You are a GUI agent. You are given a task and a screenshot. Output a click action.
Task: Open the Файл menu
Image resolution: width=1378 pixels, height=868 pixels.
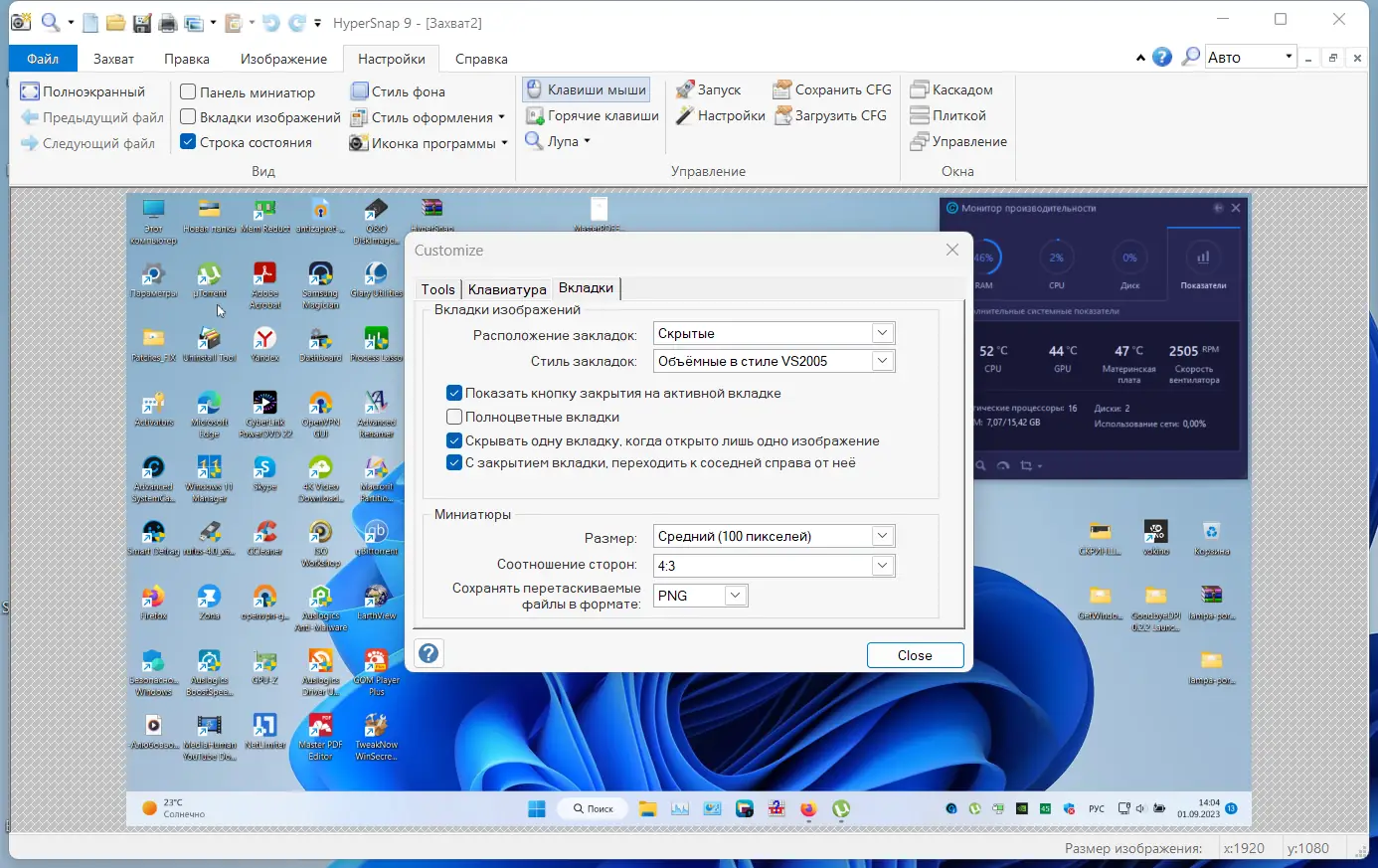[x=43, y=59]
